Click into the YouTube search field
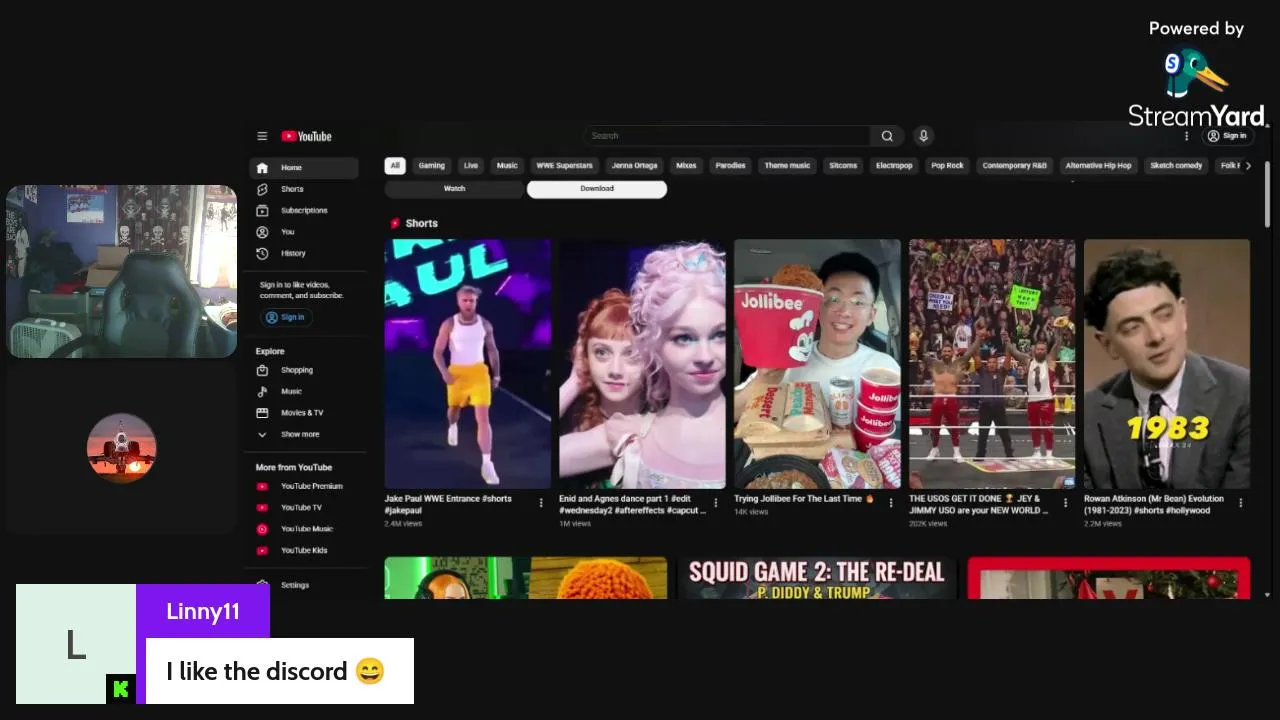The height and width of the screenshot is (720, 1280). (x=727, y=136)
